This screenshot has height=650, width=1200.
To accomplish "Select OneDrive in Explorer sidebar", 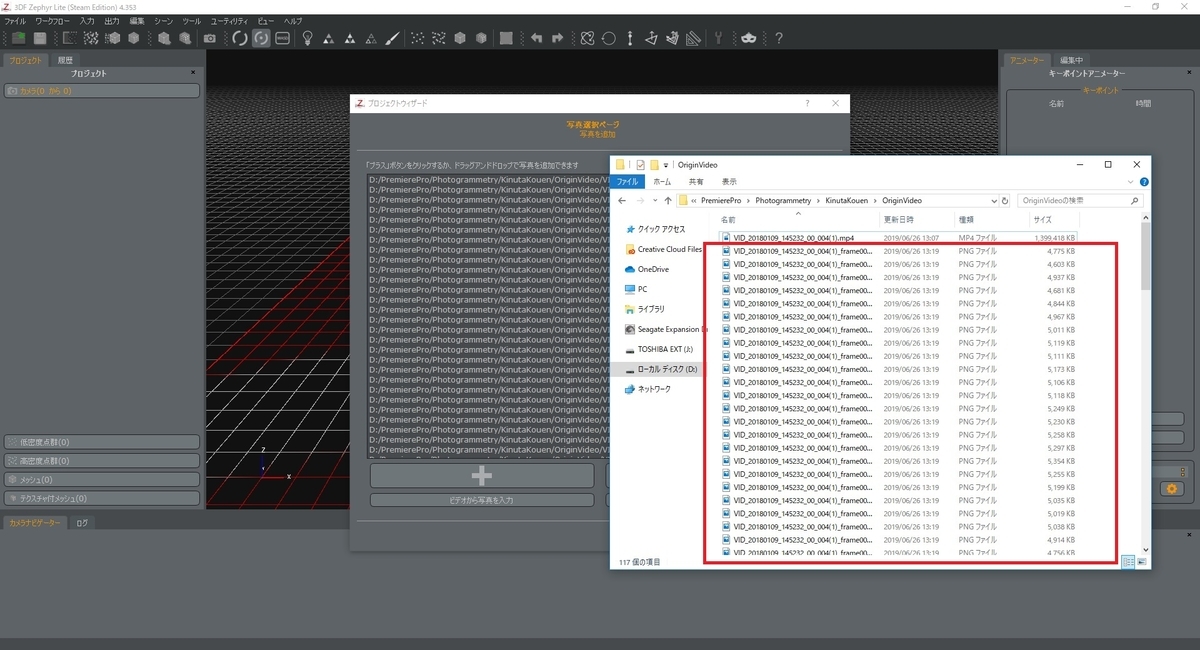I will click(x=646, y=269).
